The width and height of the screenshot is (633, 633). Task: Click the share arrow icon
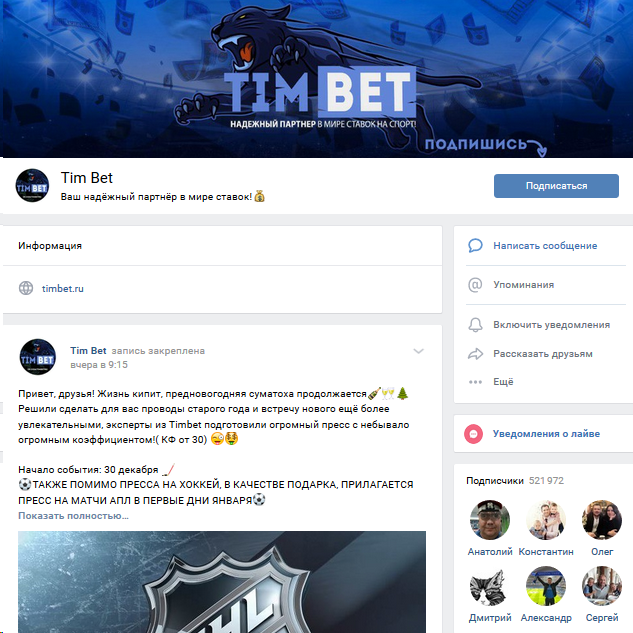475,354
